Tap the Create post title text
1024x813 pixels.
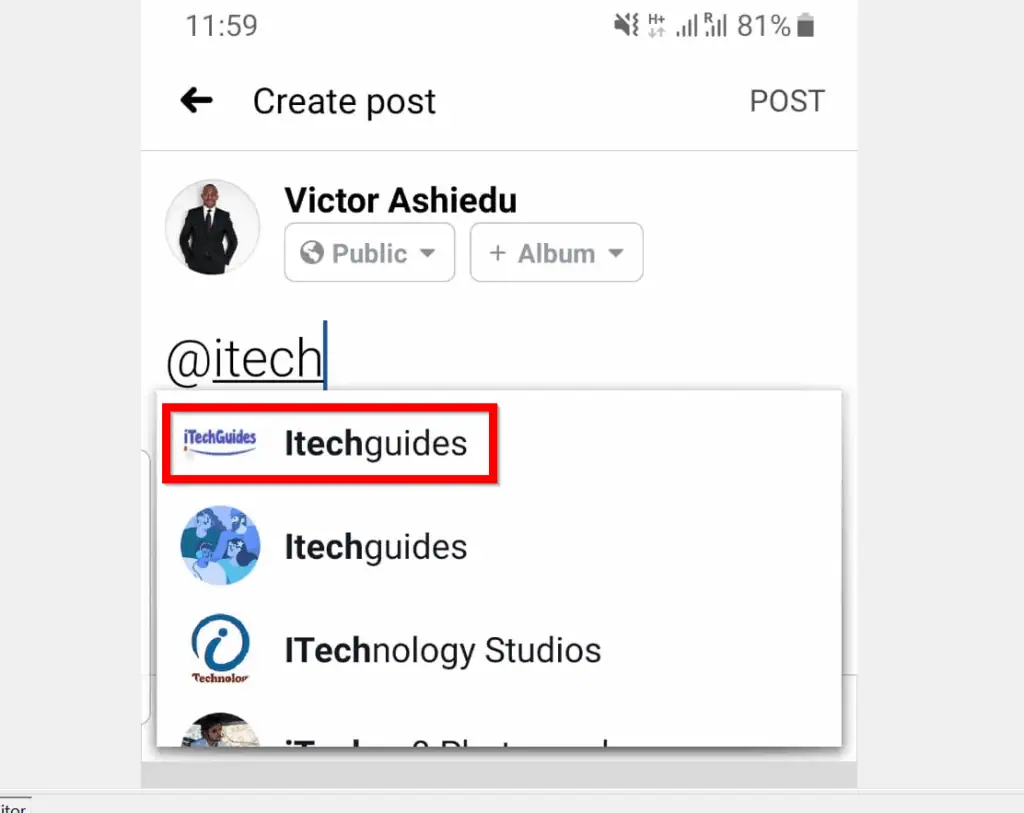pos(344,100)
